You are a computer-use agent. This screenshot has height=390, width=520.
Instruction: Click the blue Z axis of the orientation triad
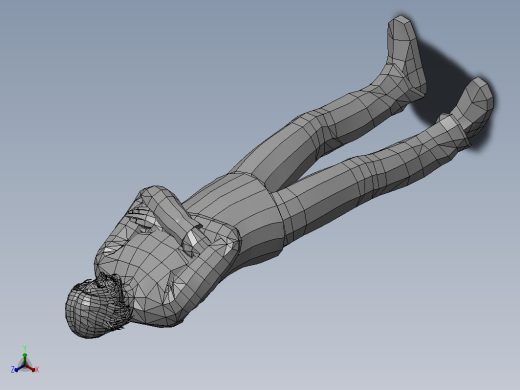click(17, 369)
